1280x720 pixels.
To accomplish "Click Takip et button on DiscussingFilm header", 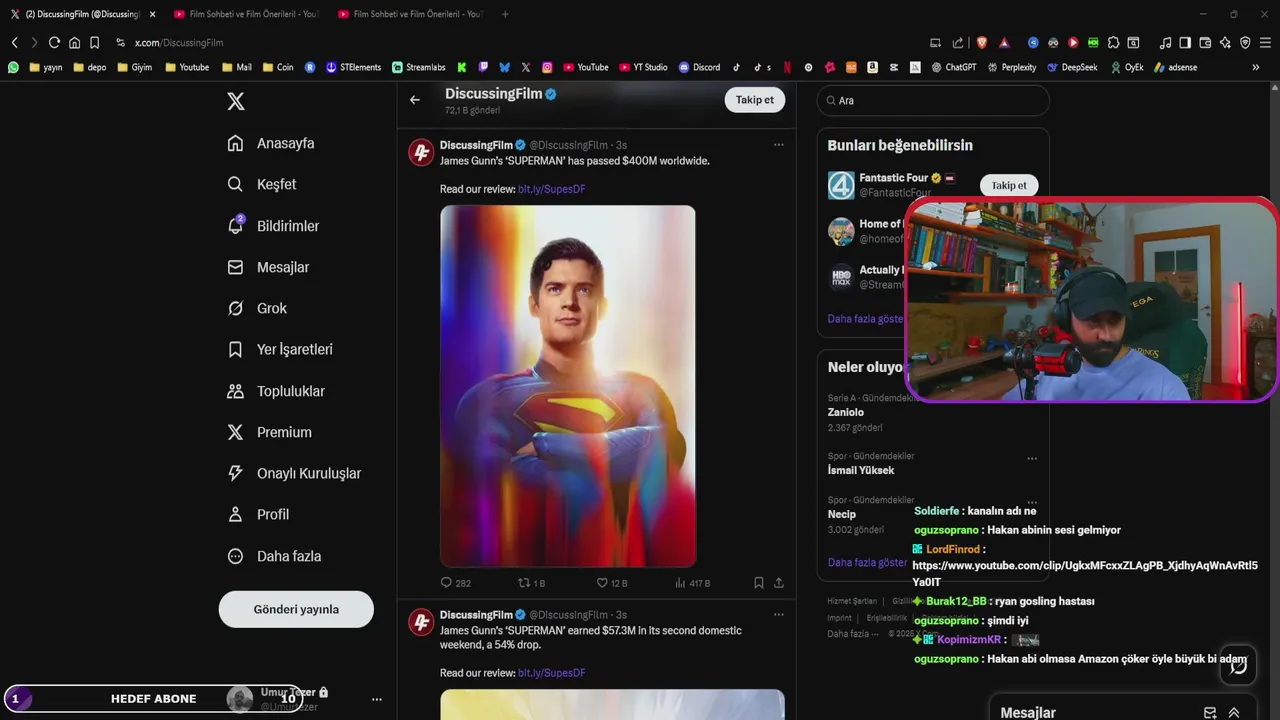I will point(755,100).
